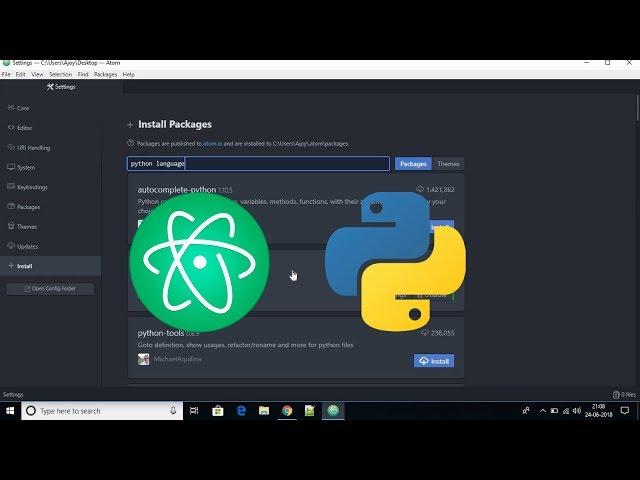The width and height of the screenshot is (640, 480).
Task: Open the People icon in system tray
Action: pos(526,411)
